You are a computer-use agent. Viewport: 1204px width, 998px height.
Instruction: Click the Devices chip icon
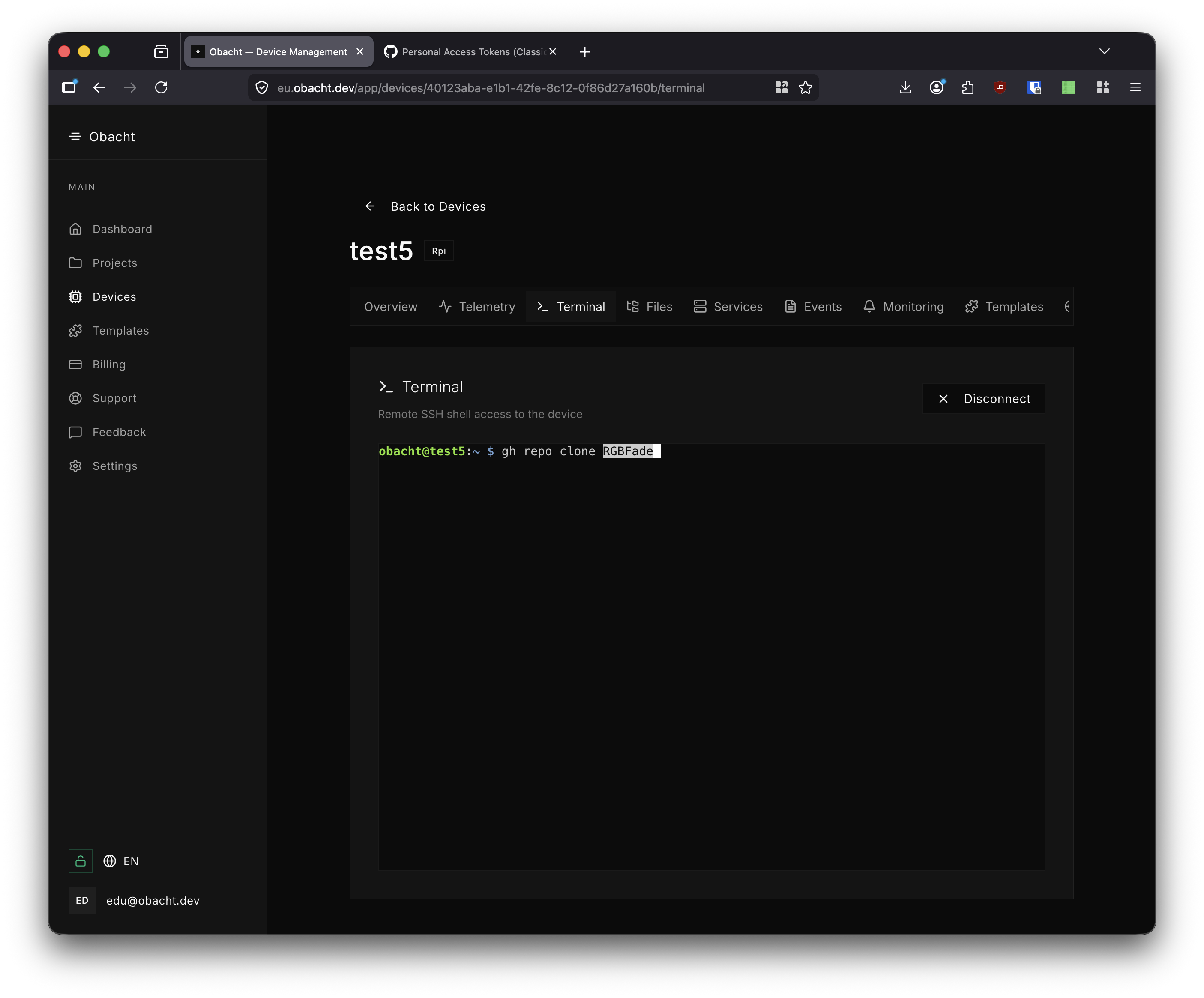(x=75, y=296)
